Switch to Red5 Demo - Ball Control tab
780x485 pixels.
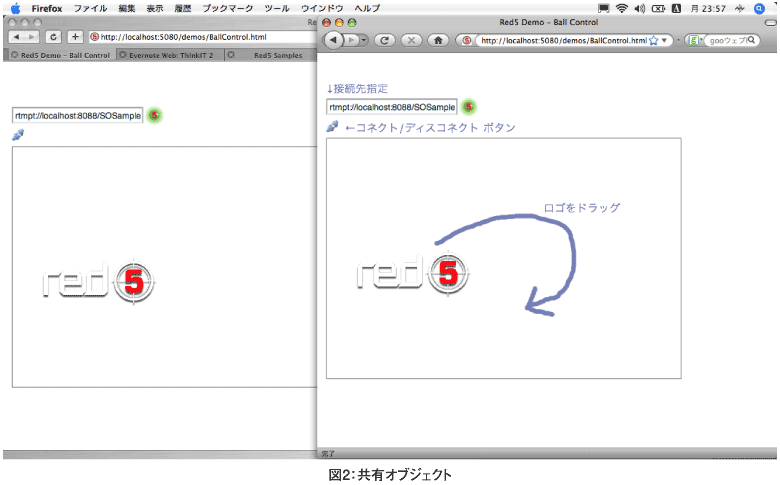click(65, 55)
